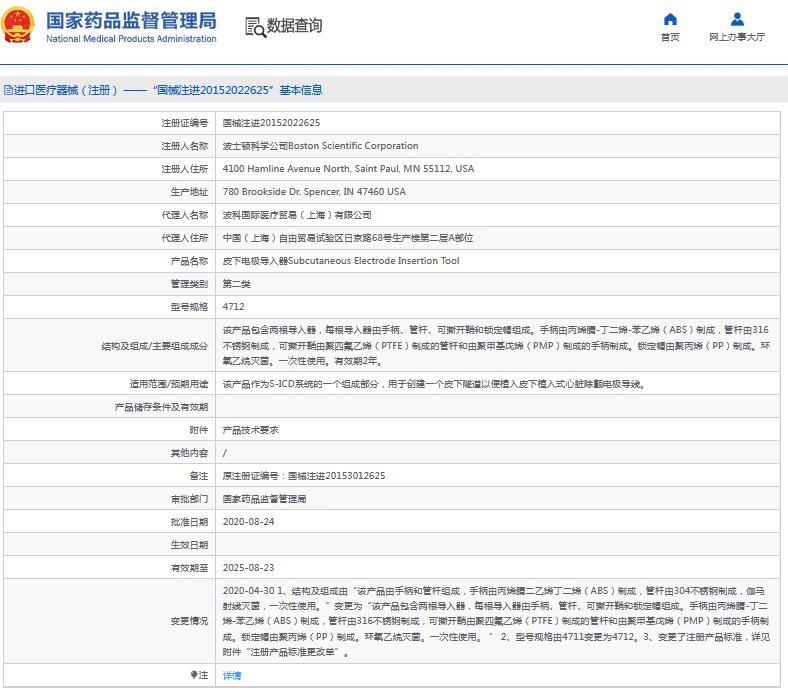Click agent name 波科国际医疗贸易（上海）有限公司
Screen dimensions: 788x695
click(297, 215)
